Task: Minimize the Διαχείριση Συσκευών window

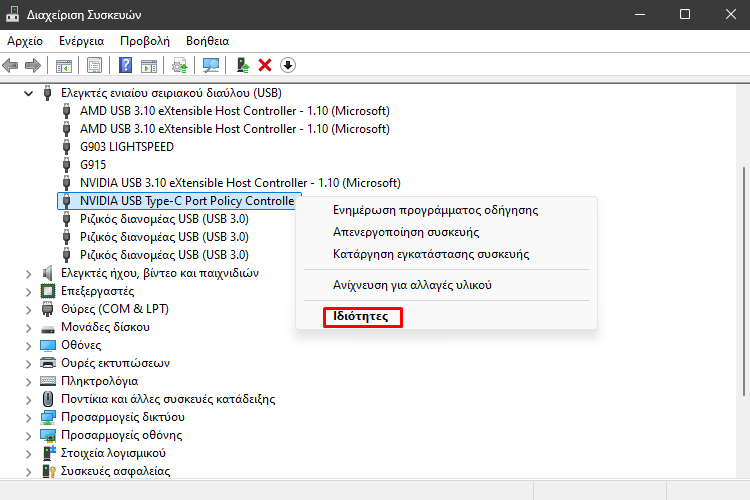Action: 640,14
